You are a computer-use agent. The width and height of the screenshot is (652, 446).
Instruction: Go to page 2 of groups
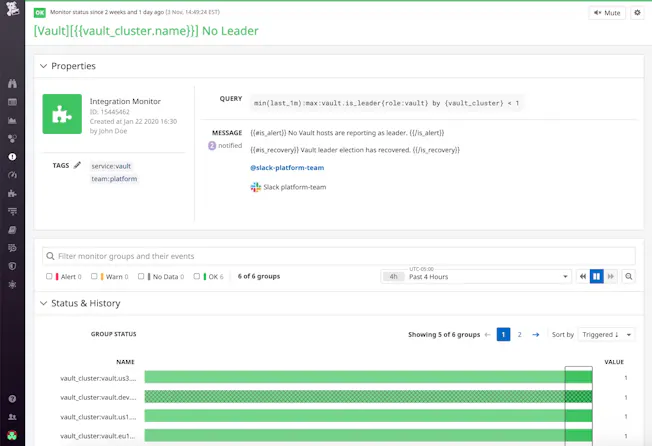tap(519, 335)
